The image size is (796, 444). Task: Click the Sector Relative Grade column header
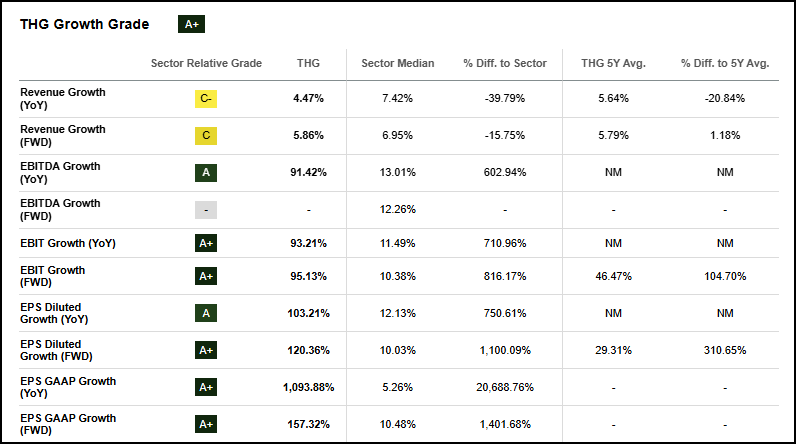click(206, 63)
